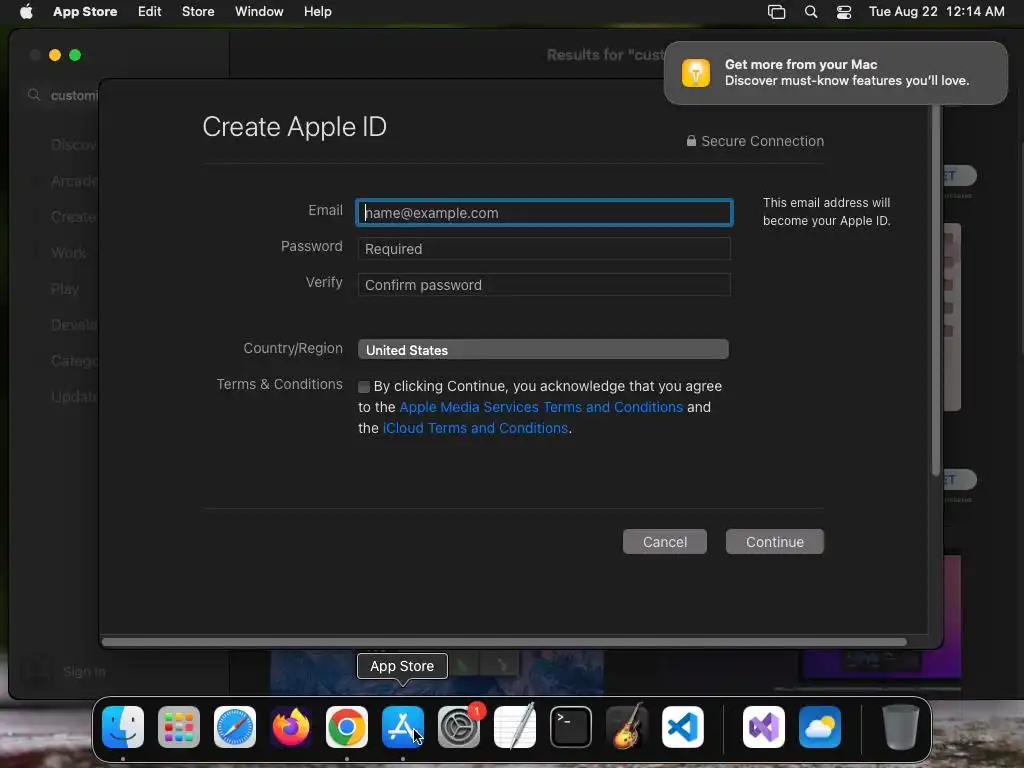Open GarageBand from the Dock
The height and width of the screenshot is (768, 1024).
coord(627,727)
